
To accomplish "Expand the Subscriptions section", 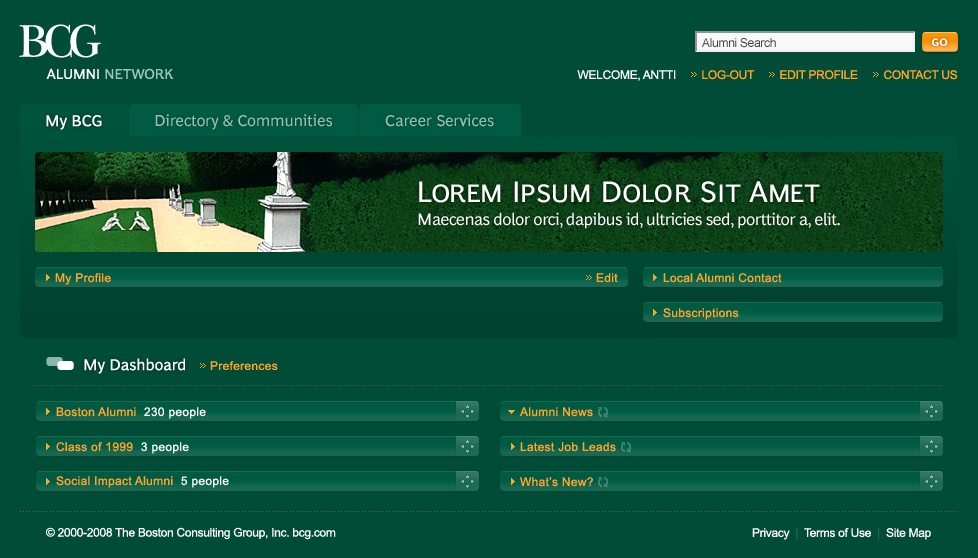I will (699, 313).
